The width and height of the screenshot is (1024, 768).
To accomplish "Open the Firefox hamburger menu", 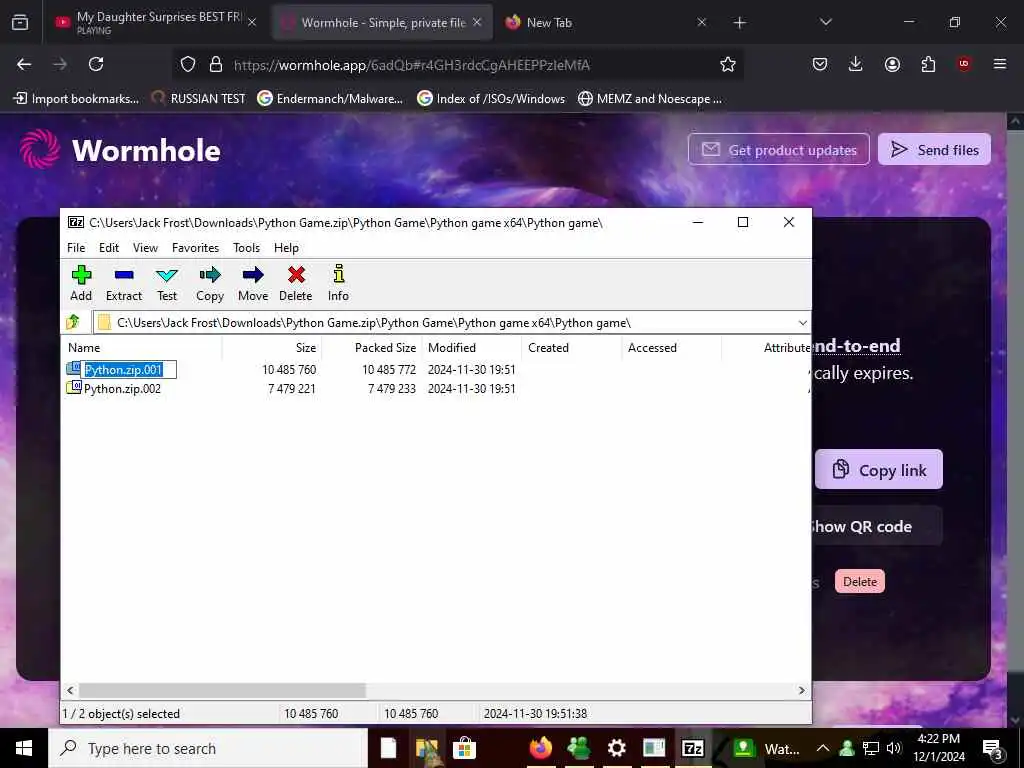I will coord(1000,64).
